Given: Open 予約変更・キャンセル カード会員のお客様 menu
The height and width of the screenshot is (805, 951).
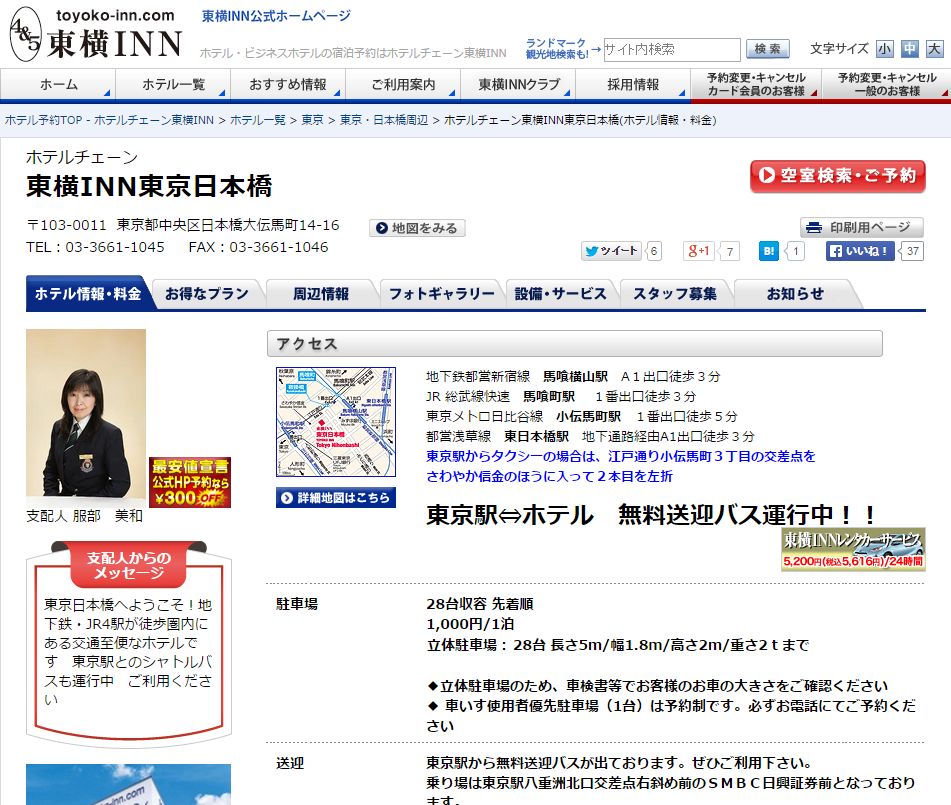Looking at the screenshot, I should [756, 84].
